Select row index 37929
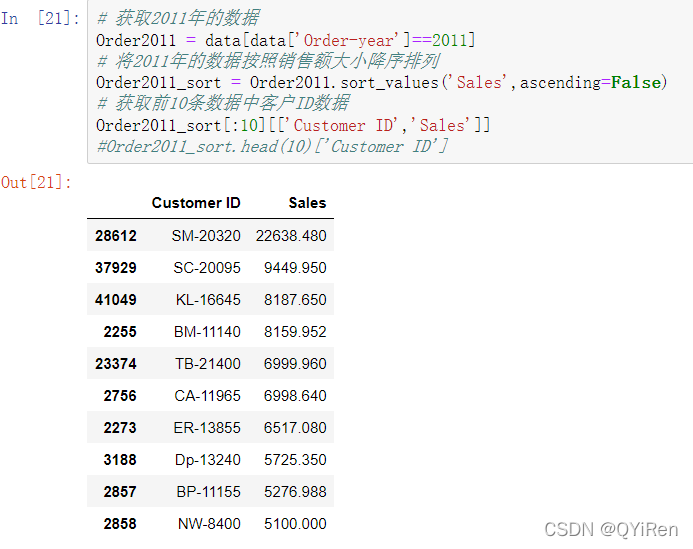This screenshot has height=549, width=693. click(x=116, y=267)
